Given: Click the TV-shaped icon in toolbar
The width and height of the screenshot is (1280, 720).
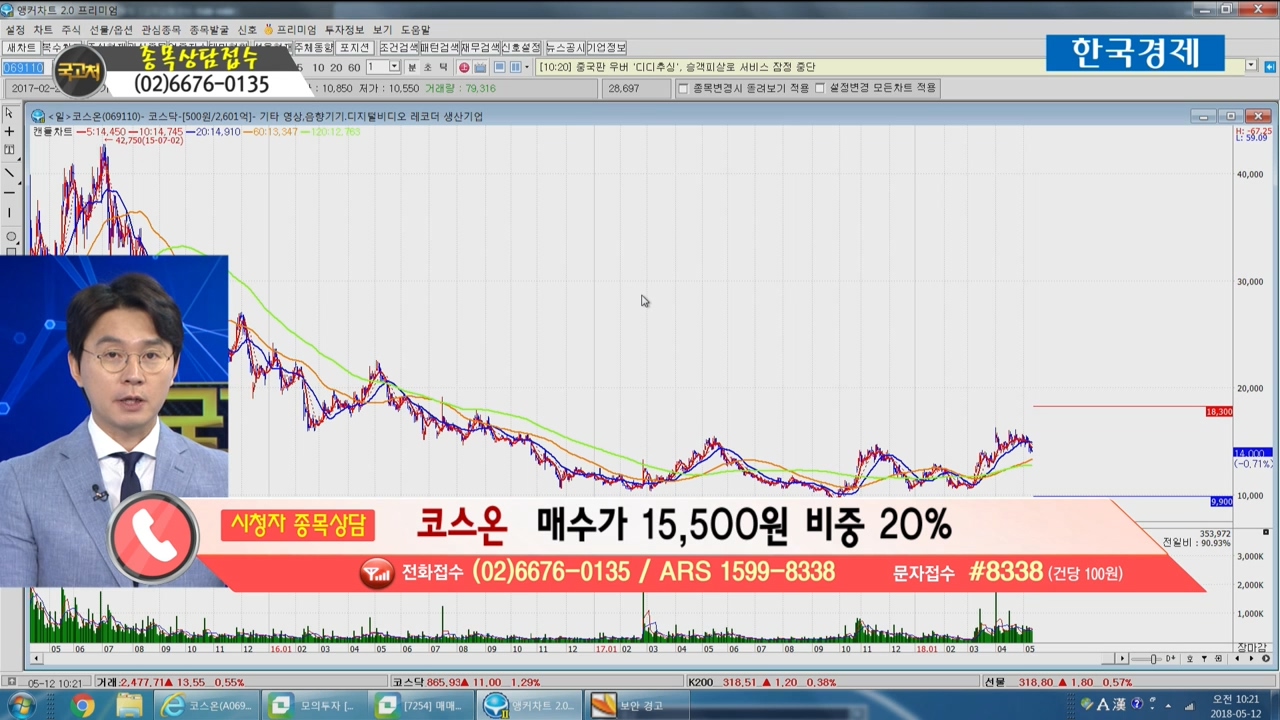Looking at the screenshot, I should point(480,67).
